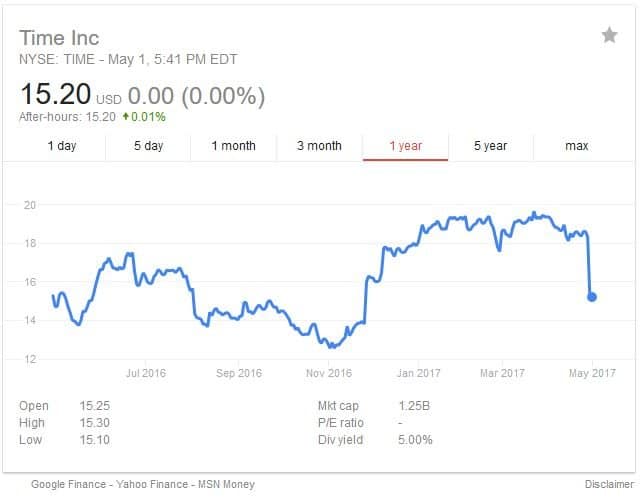Click the green after-hours up arrow
Image resolution: width=640 pixels, height=498 pixels.
tap(126, 116)
